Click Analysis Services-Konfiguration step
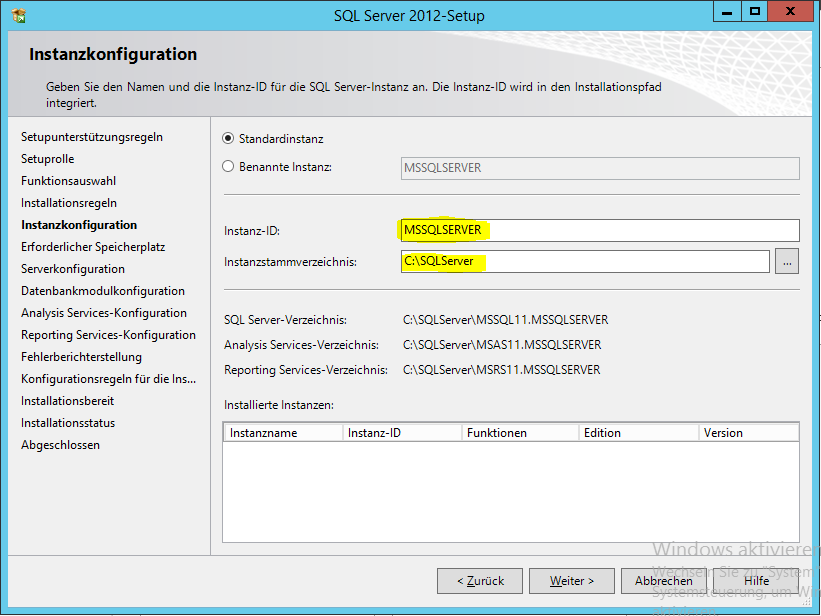 tap(104, 313)
